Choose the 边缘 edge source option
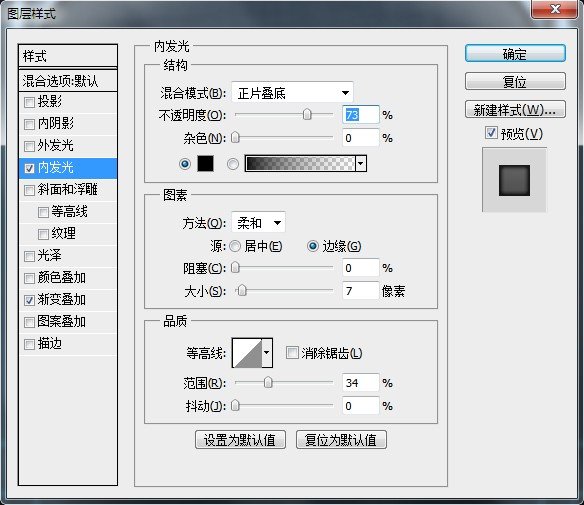Image resolution: width=584 pixels, height=505 pixels. (312, 246)
